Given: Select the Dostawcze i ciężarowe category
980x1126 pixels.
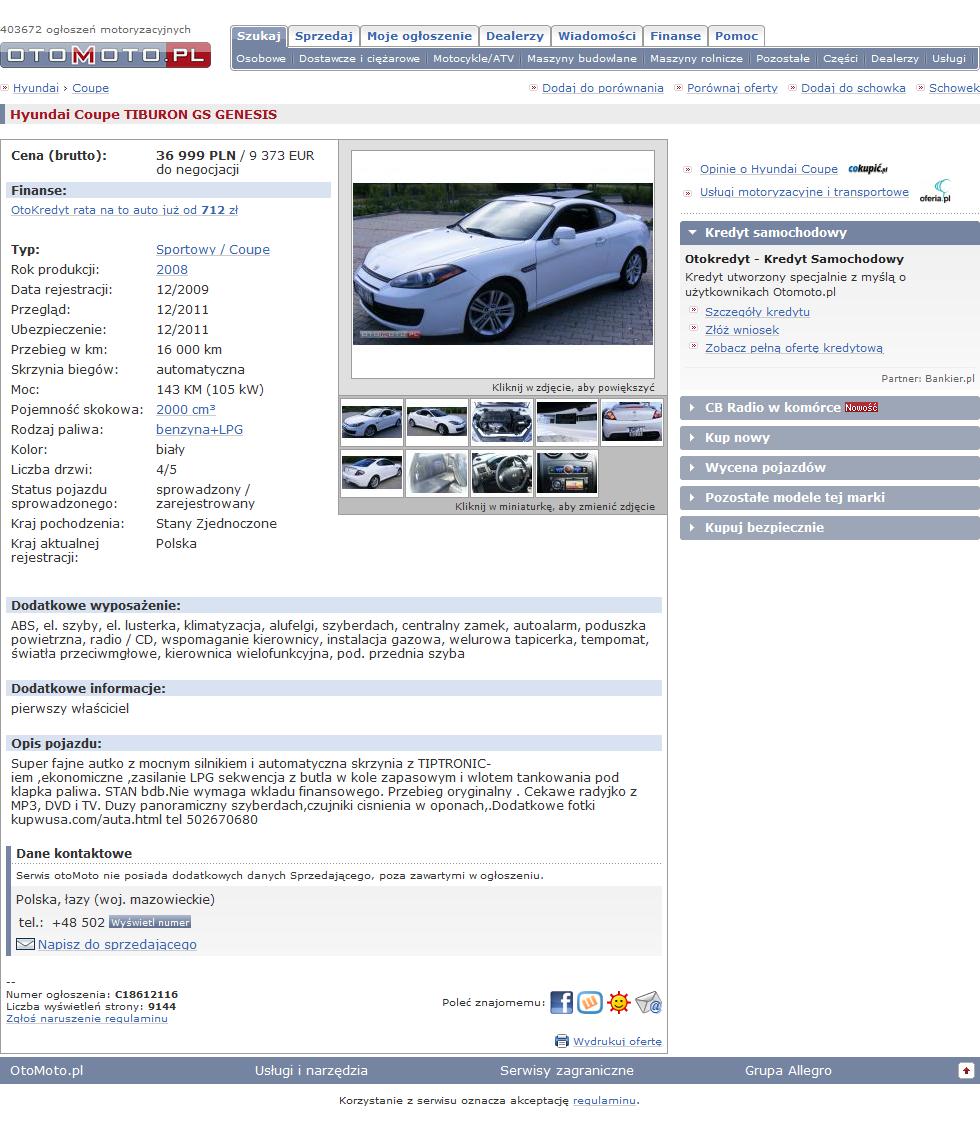Looking at the screenshot, I should coord(359,59).
